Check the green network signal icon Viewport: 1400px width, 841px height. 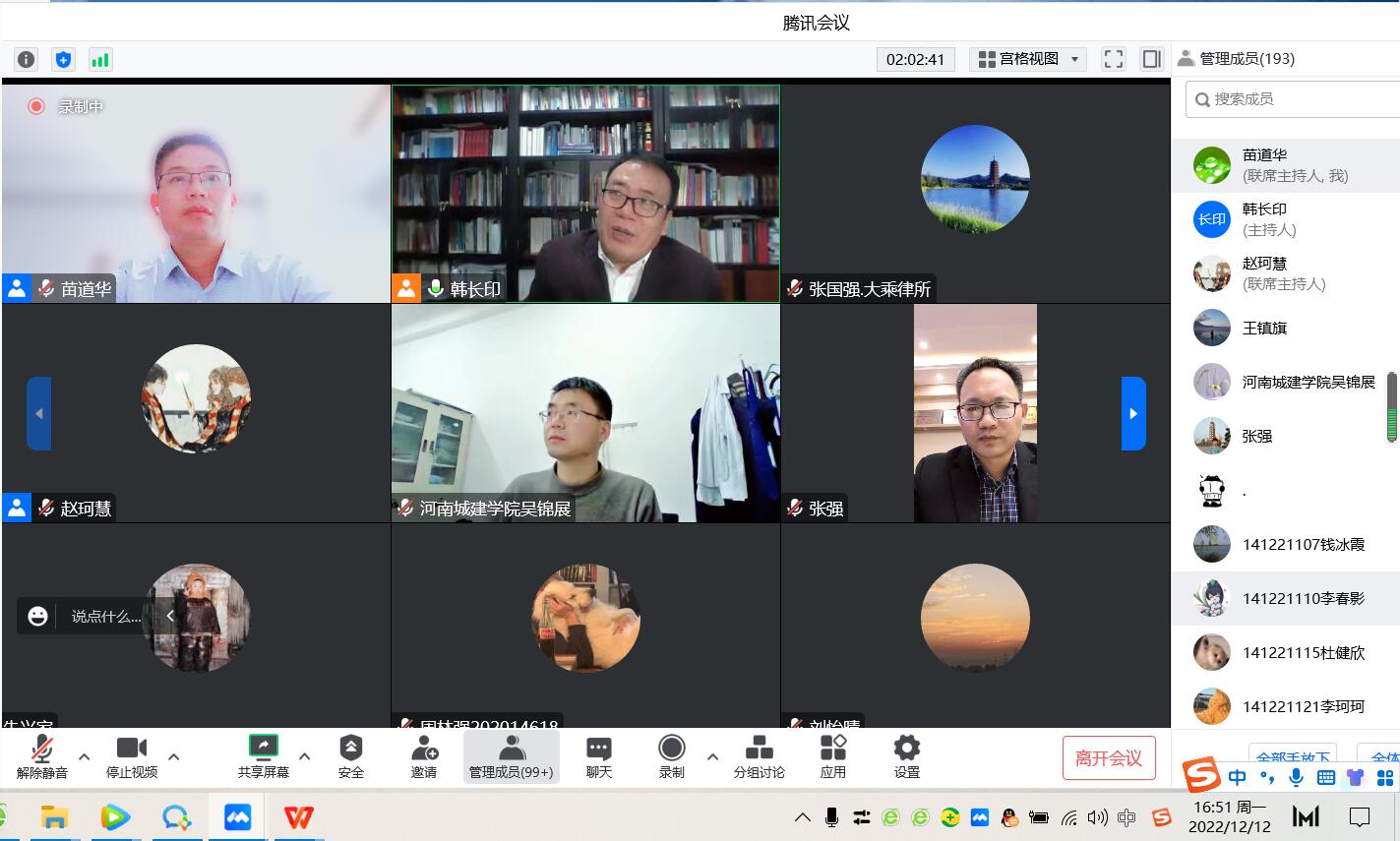coord(99,59)
